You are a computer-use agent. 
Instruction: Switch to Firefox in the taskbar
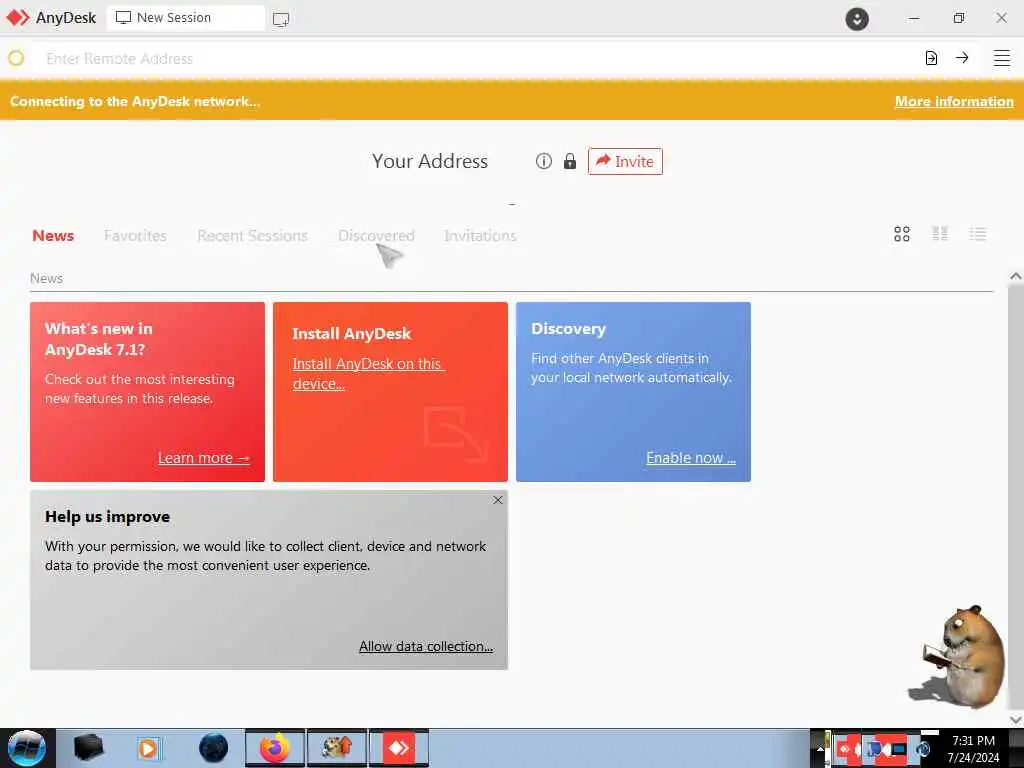pyautogui.click(x=275, y=748)
